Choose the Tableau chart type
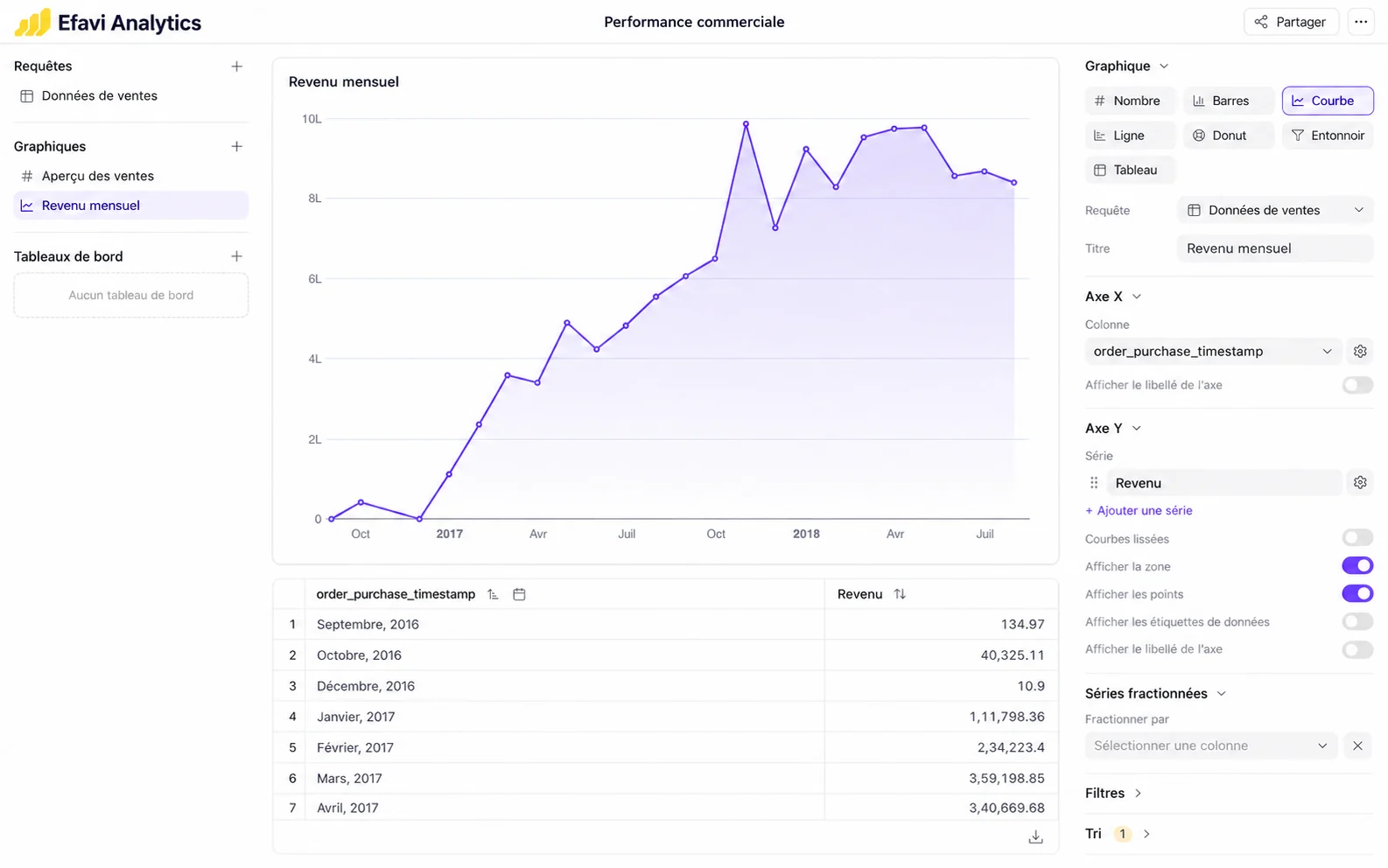The height and width of the screenshot is (868, 1388). point(1130,170)
